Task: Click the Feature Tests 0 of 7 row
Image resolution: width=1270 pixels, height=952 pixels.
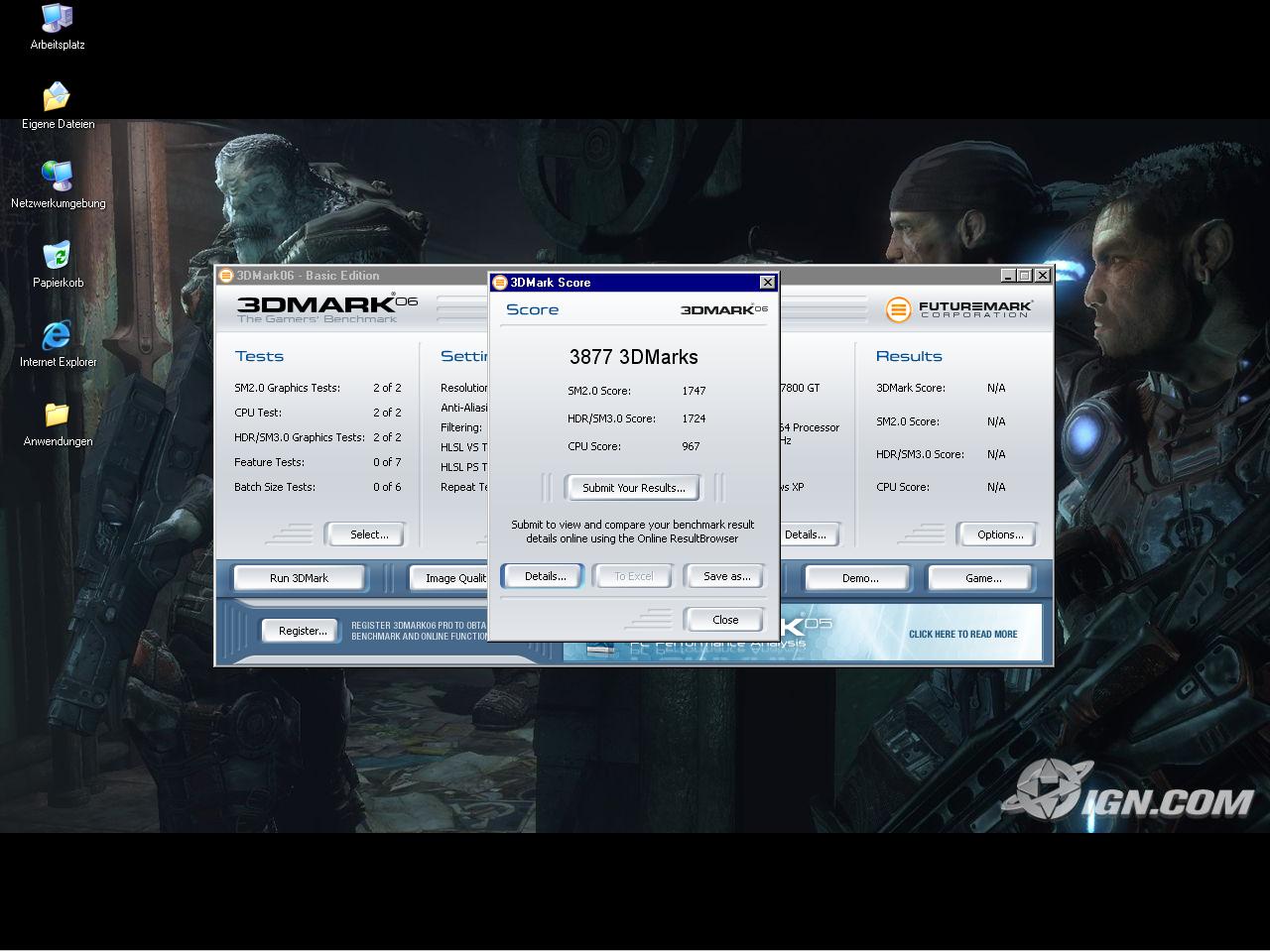Action: click(317, 462)
